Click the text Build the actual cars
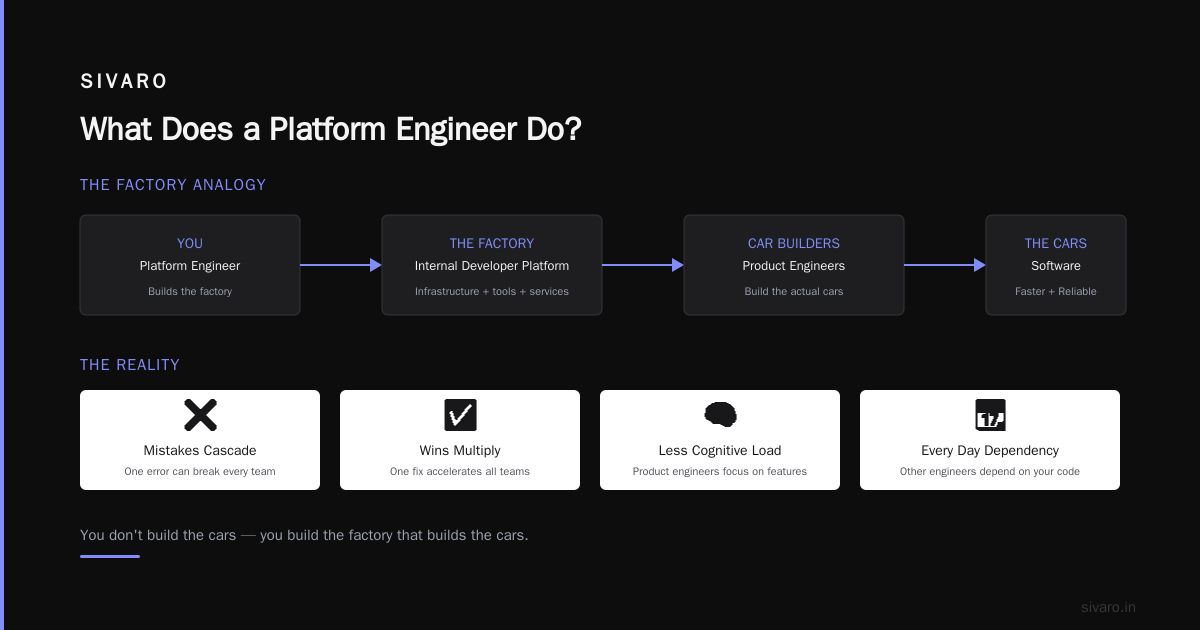The height and width of the screenshot is (630, 1200). [794, 292]
